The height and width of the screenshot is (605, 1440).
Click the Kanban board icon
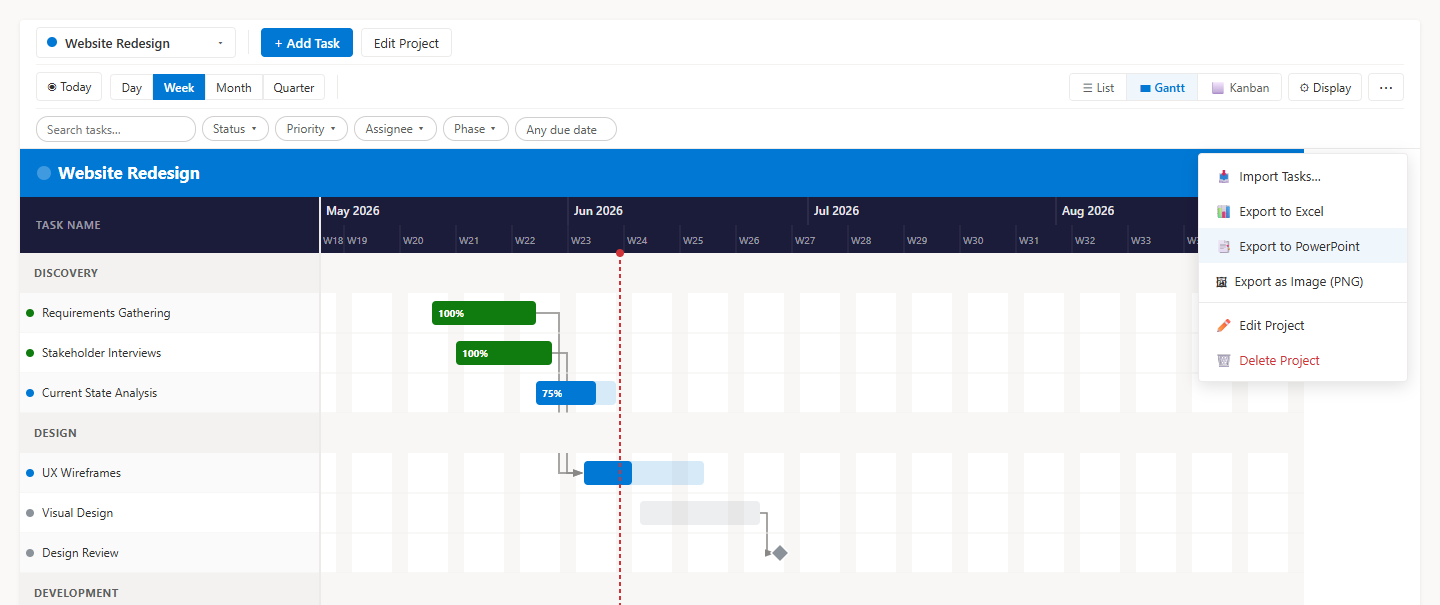(x=1217, y=88)
